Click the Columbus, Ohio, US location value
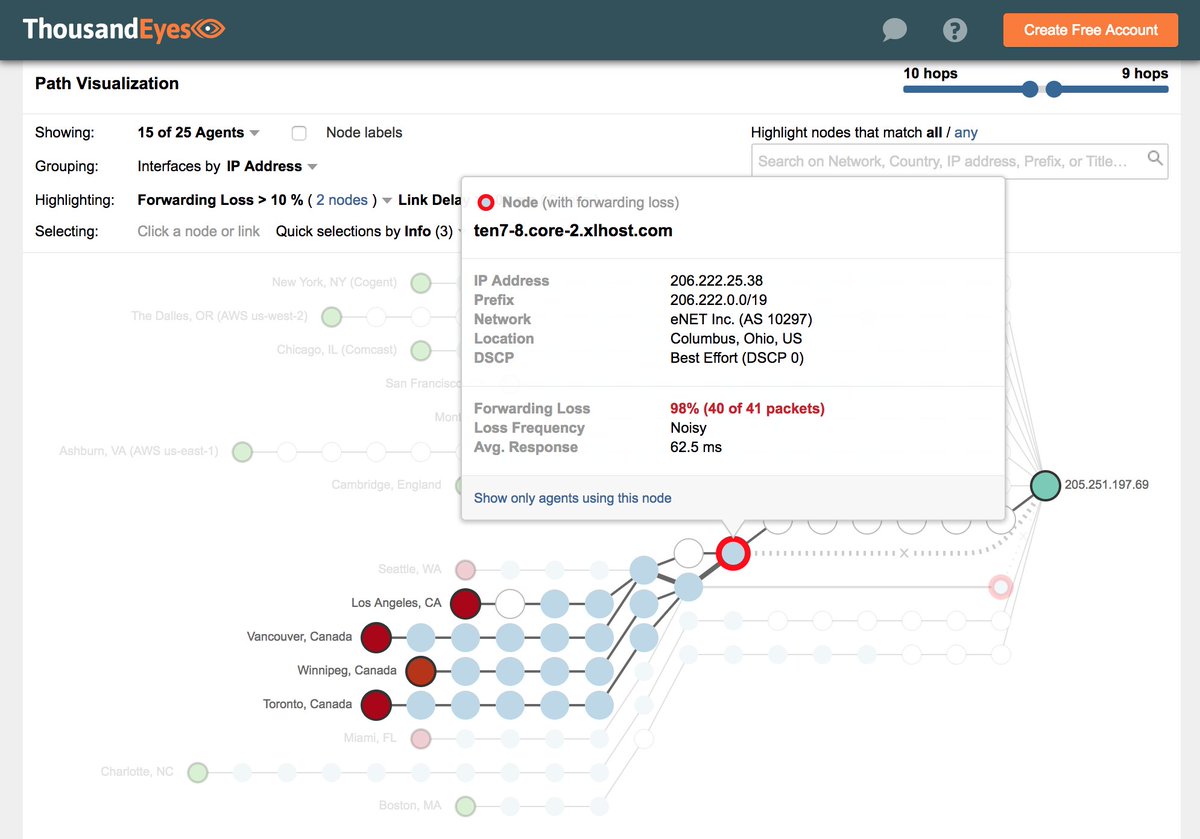The width and height of the screenshot is (1200, 839). (x=737, y=338)
